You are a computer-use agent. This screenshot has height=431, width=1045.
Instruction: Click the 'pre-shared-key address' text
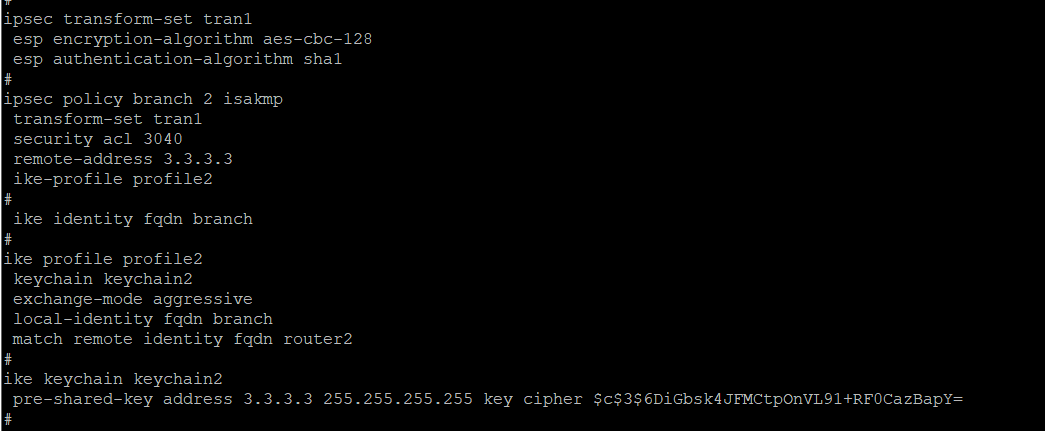pyautogui.click(x=122, y=399)
